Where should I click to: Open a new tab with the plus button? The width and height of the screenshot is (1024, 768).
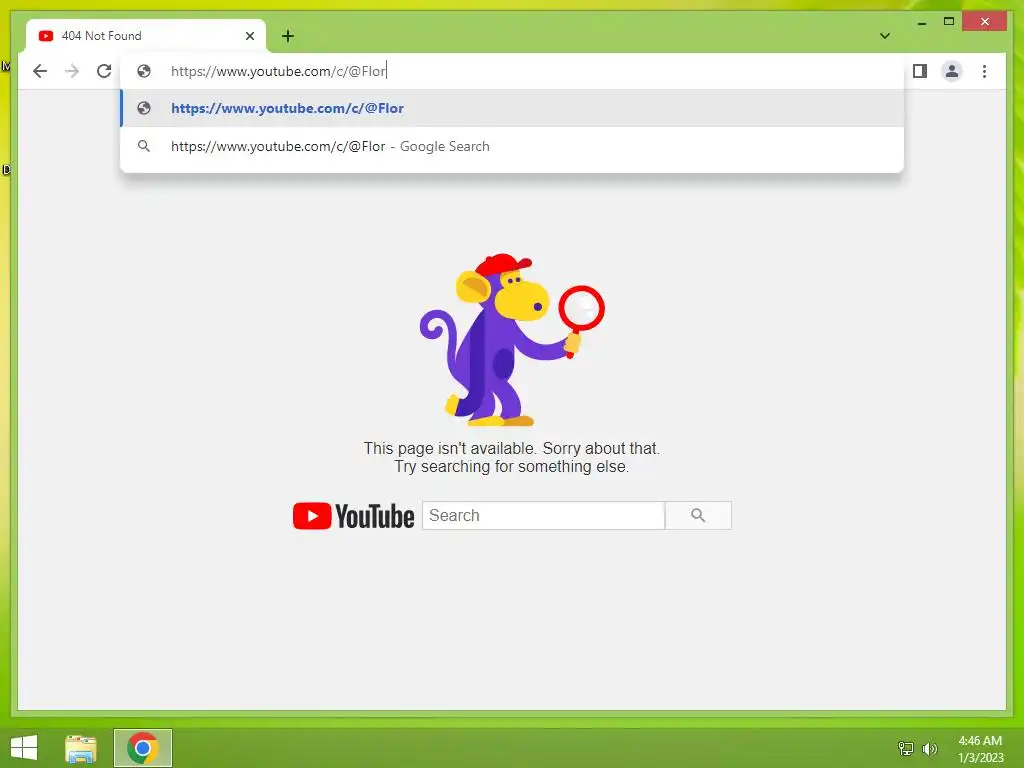click(288, 36)
